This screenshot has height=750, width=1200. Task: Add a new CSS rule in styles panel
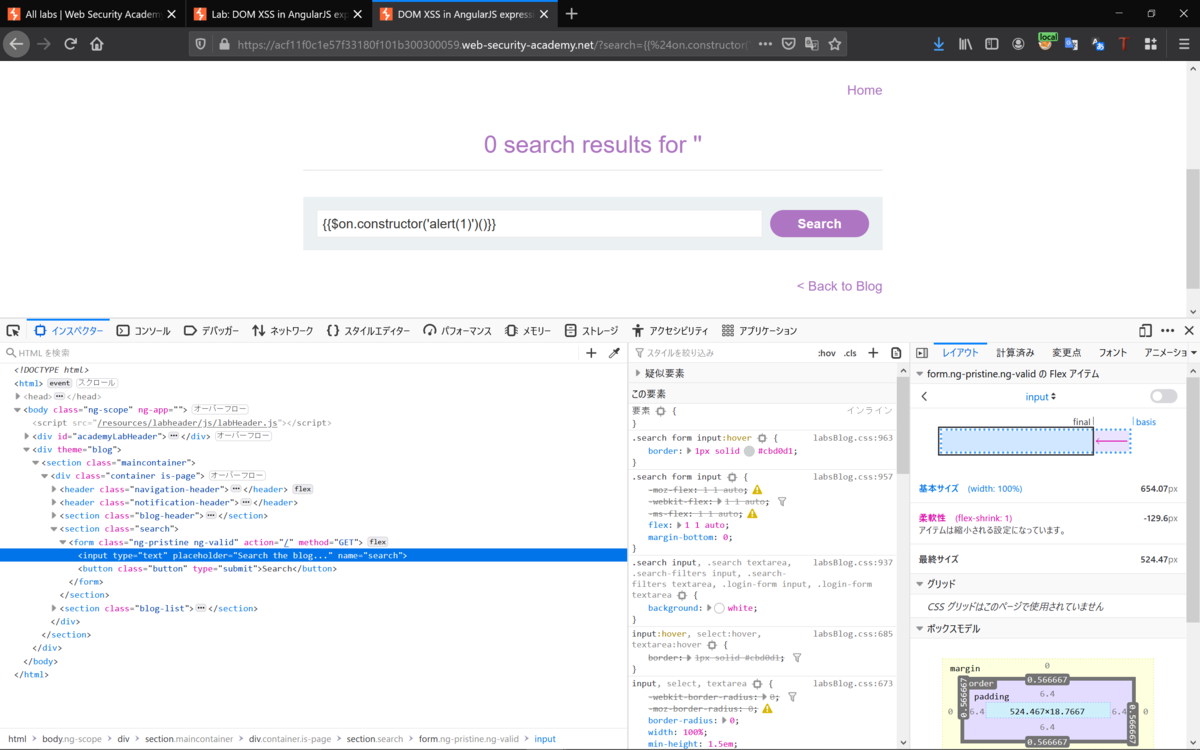[873, 353]
